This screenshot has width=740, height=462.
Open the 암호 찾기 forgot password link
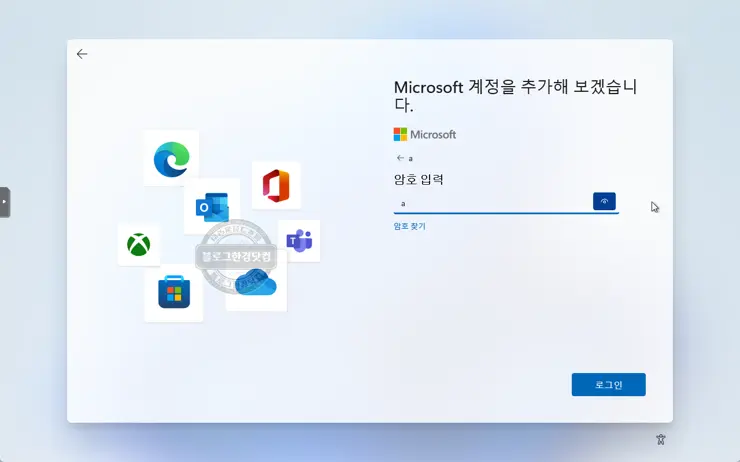click(x=410, y=226)
